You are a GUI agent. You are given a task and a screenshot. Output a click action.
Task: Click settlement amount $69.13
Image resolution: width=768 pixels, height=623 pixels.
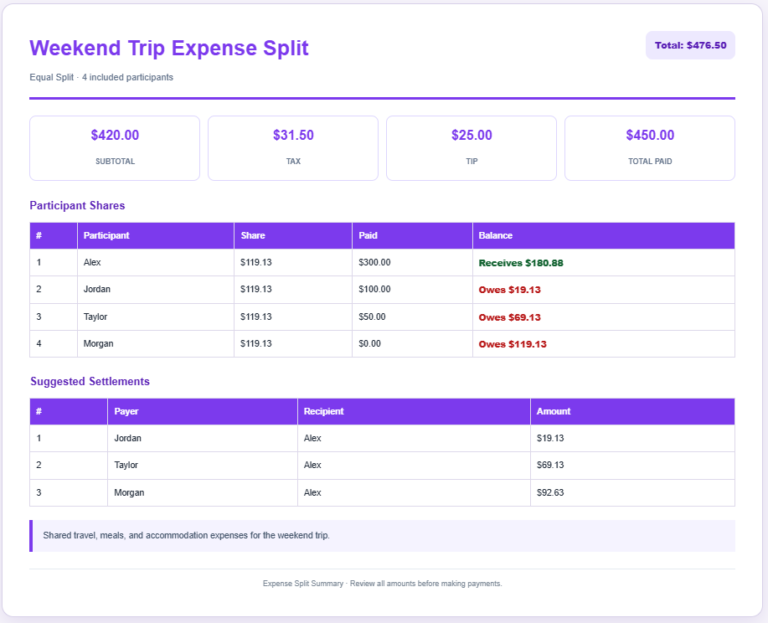[551, 465]
